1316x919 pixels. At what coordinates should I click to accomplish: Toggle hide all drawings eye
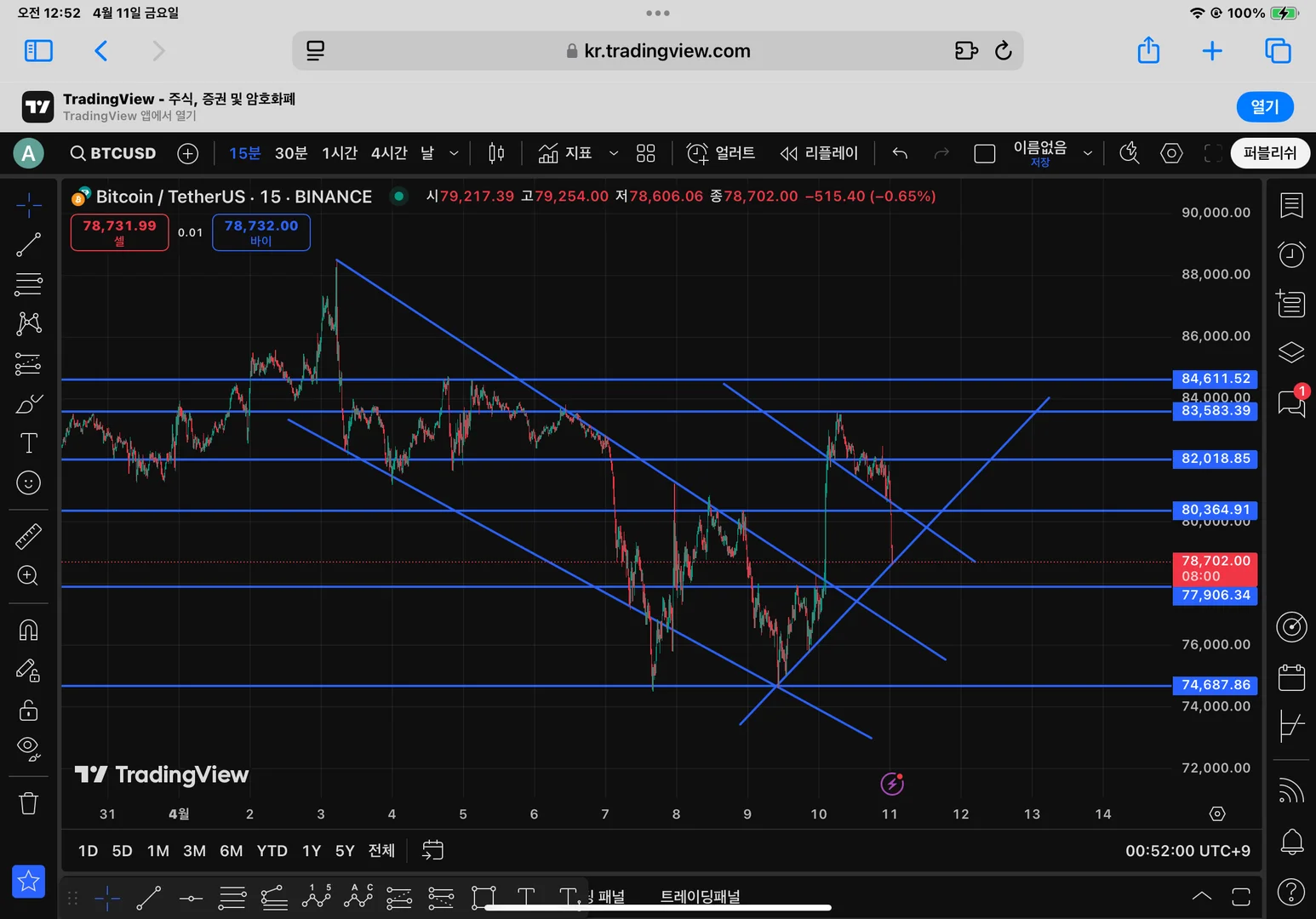tap(28, 749)
